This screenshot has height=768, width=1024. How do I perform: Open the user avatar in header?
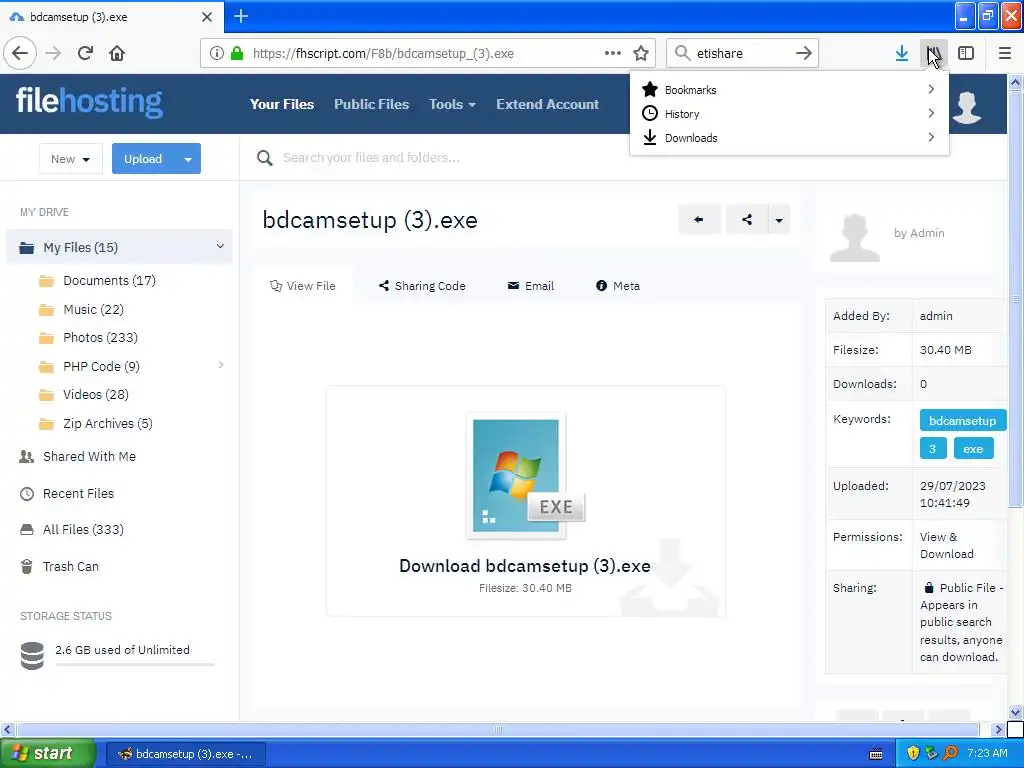coord(967,106)
